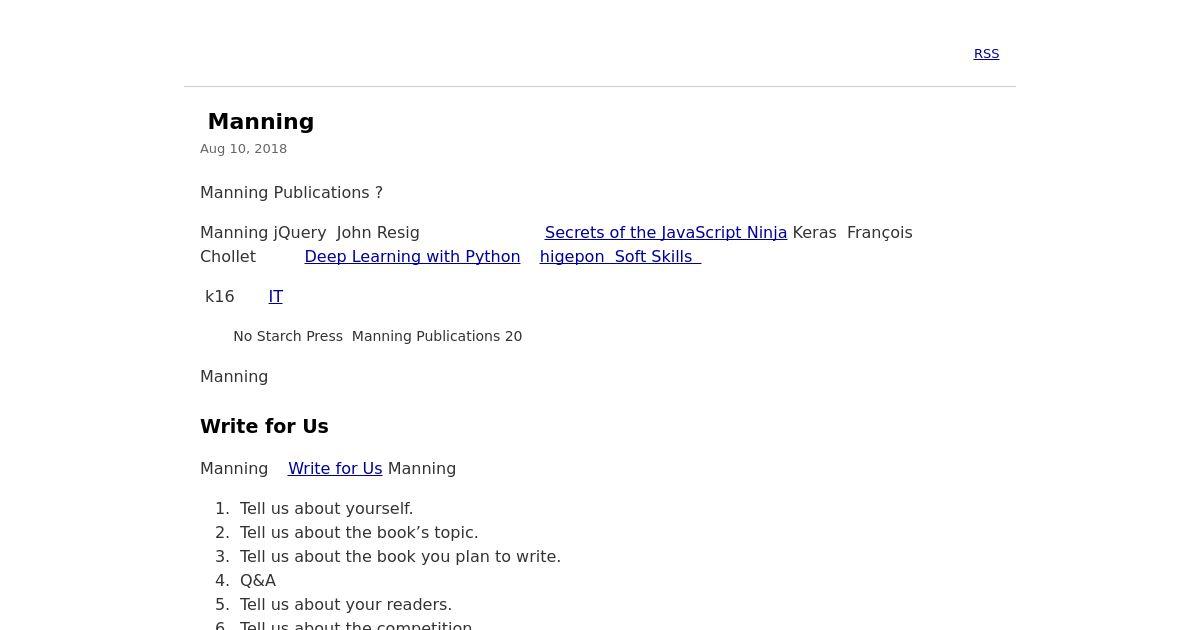This screenshot has width=1200, height=630.
Task: Click the Manning post title heading
Action: click(x=261, y=122)
